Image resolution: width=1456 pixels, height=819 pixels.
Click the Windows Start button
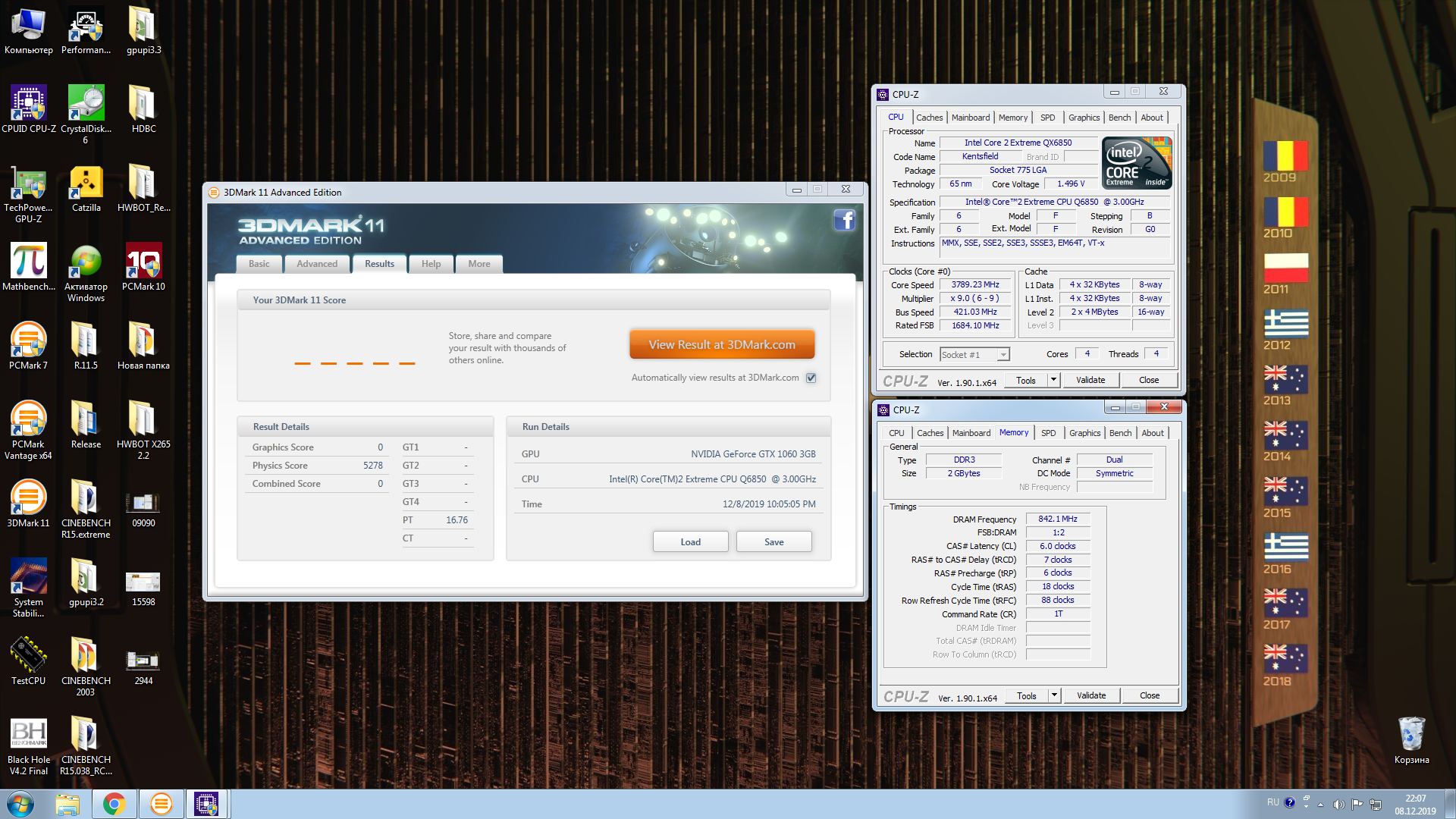tap(20, 804)
